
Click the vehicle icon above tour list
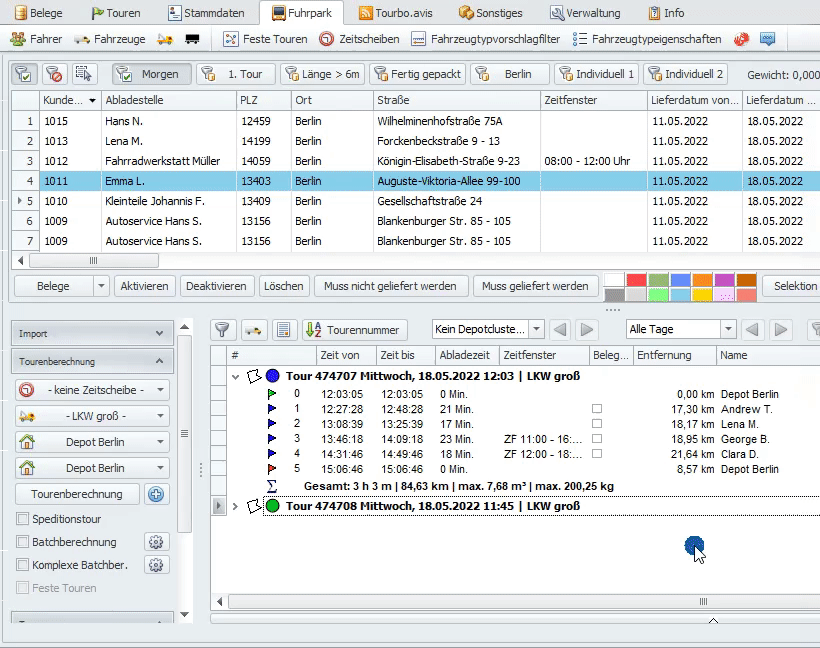pyautogui.click(x=254, y=329)
